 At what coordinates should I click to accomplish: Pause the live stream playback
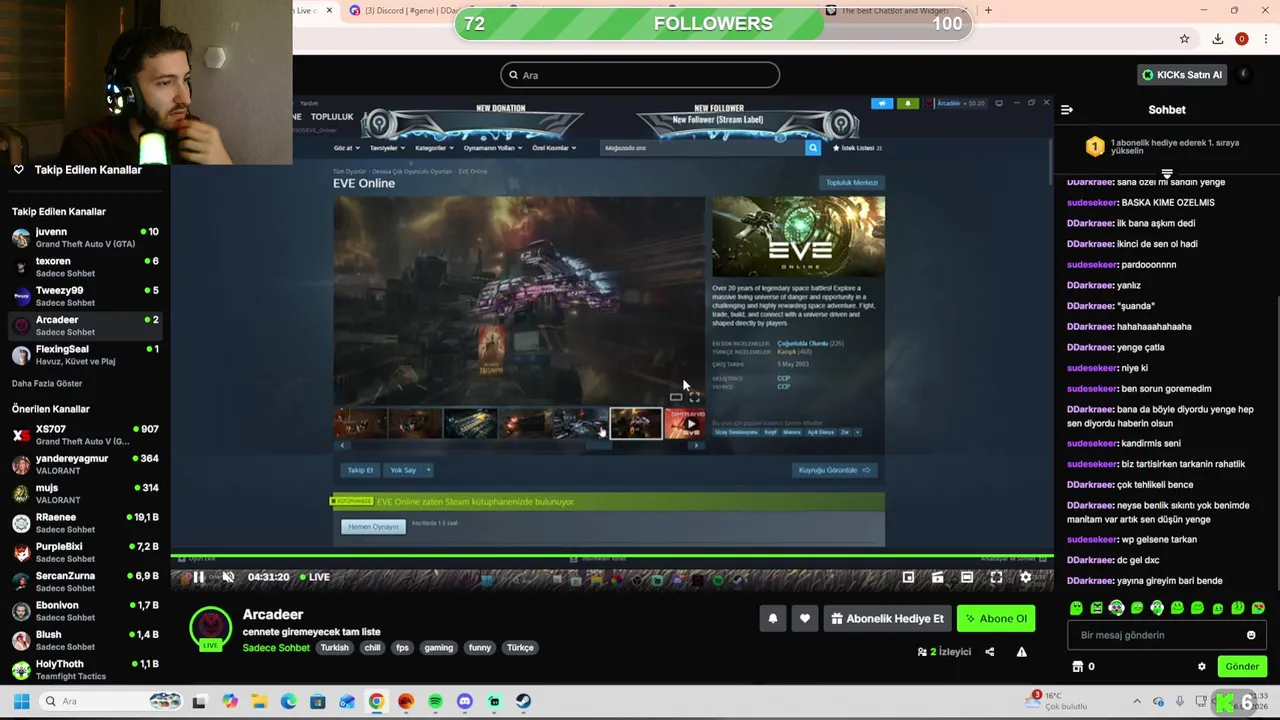click(x=198, y=577)
